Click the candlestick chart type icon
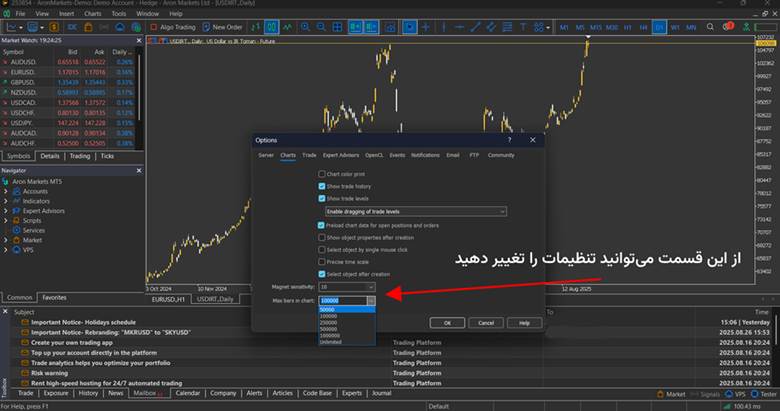The image size is (780, 411). 271,27
